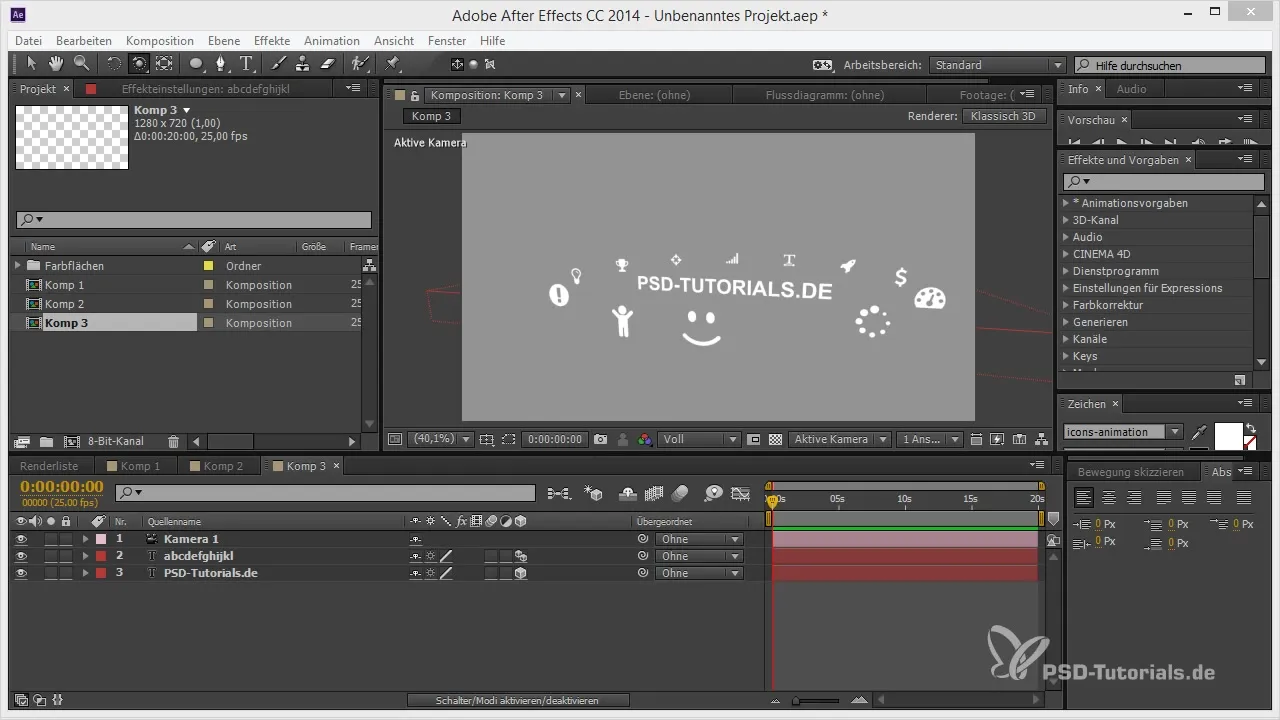Choose the Eraser tool
Viewport: 1280px width, 720px height.
coord(327,64)
